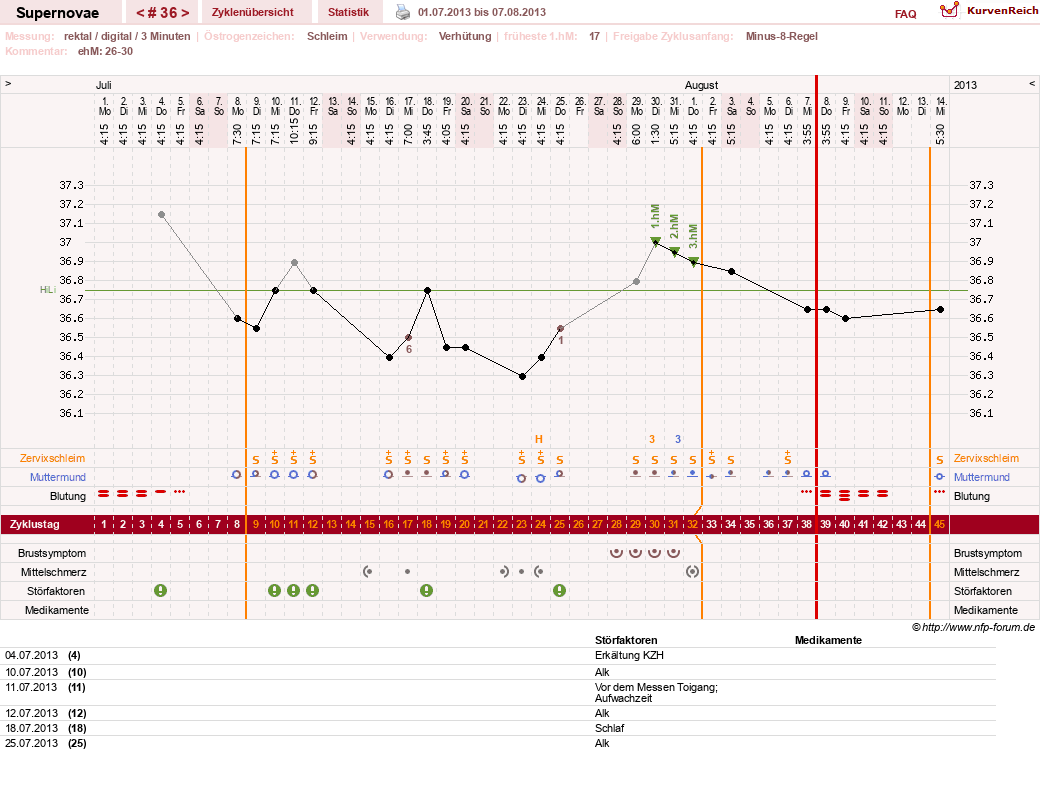
Task: Click Brustsymptom icon on cycle day 29
Action: tap(635, 552)
